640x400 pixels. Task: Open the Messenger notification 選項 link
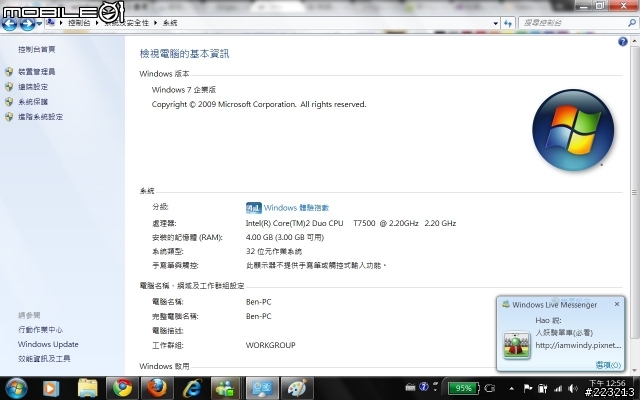tap(608, 364)
